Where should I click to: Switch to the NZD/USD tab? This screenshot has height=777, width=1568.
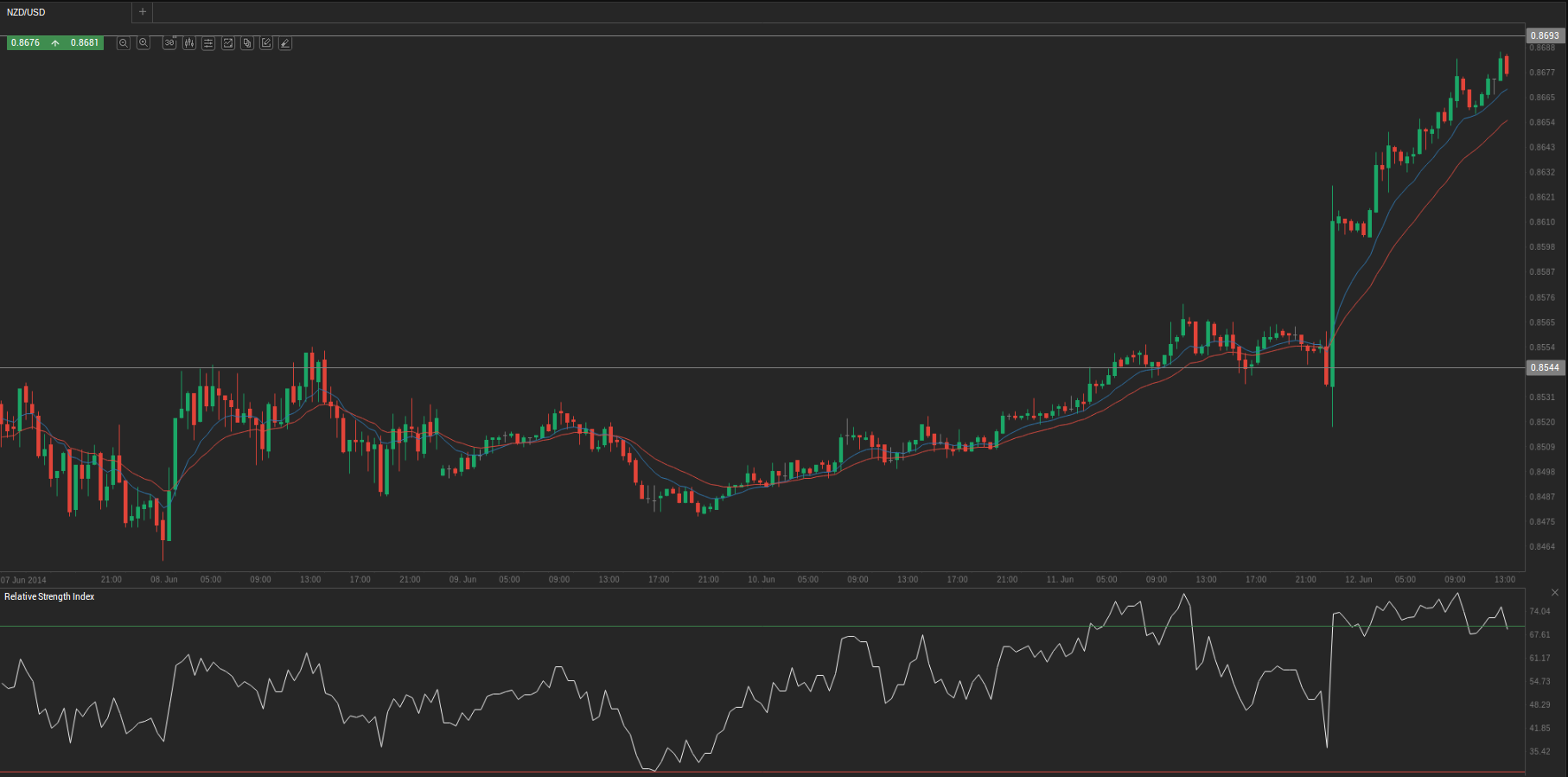coord(26,12)
